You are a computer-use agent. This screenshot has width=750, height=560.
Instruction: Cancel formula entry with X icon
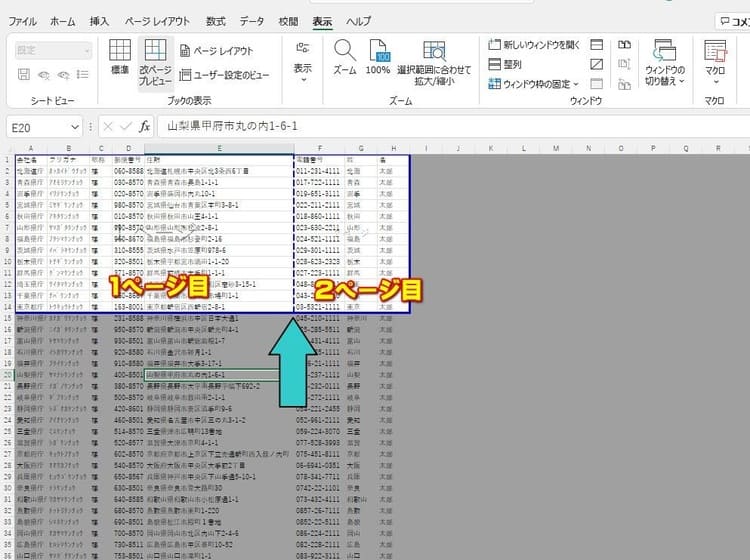pos(108,127)
